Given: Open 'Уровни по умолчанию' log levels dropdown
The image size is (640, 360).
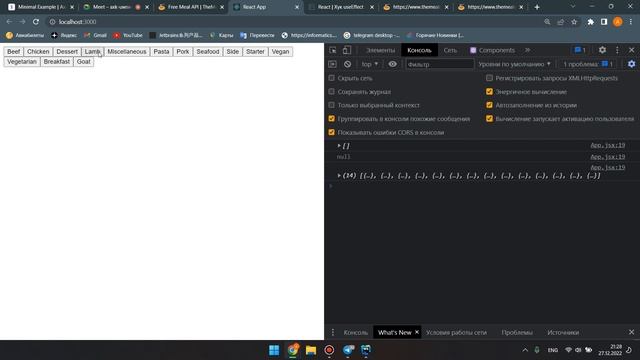Looking at the screenshot, I should pos(514,64).
